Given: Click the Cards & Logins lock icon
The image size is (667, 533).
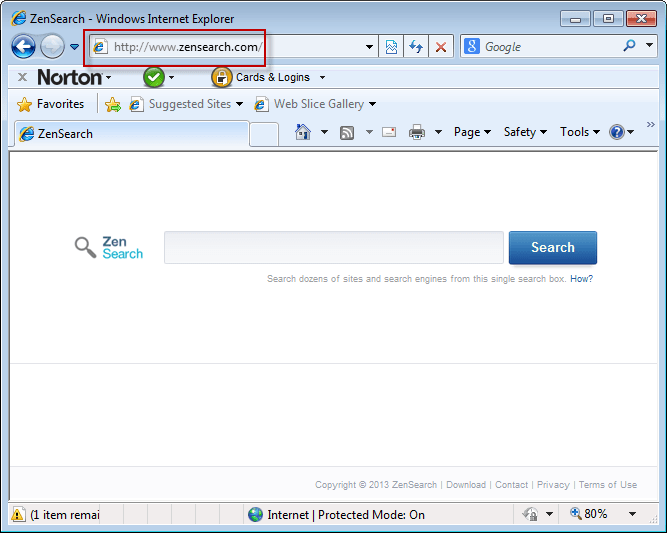Looking at the screenshot, I should tap(221, 77).
